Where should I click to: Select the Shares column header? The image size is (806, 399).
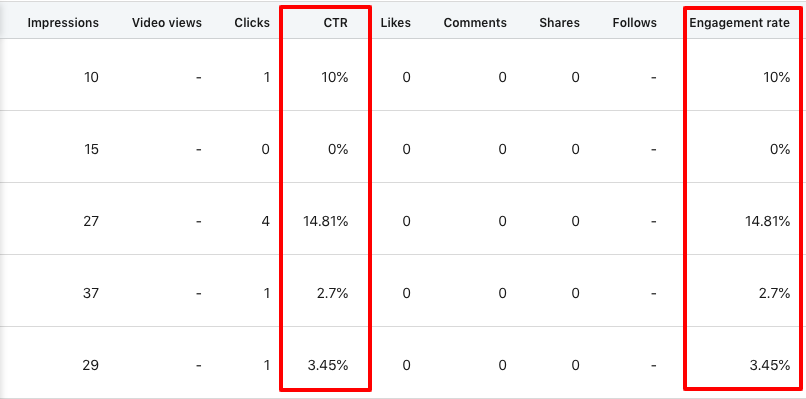559,23
